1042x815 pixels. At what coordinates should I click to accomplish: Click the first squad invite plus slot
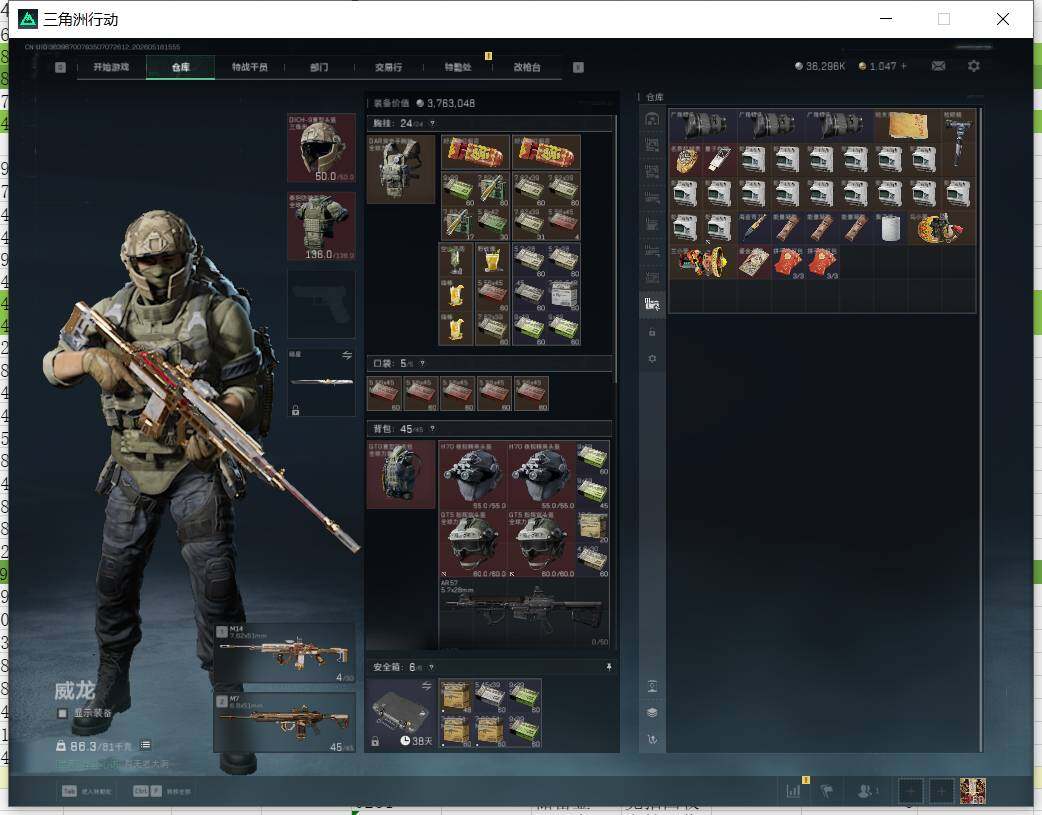coord(910,791)
